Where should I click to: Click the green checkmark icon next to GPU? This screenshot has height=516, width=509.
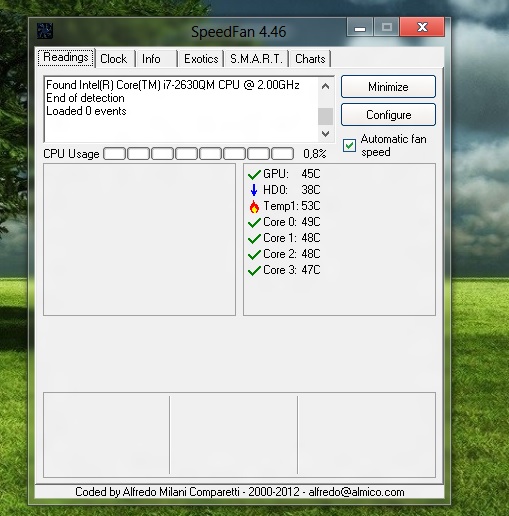pyautogui.click(x=254, y=174)
